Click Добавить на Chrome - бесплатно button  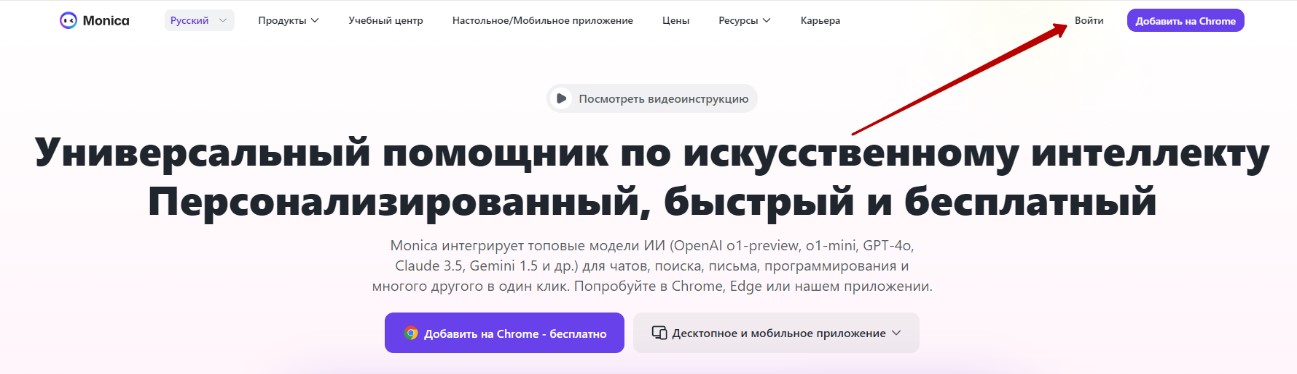[504, 333]
